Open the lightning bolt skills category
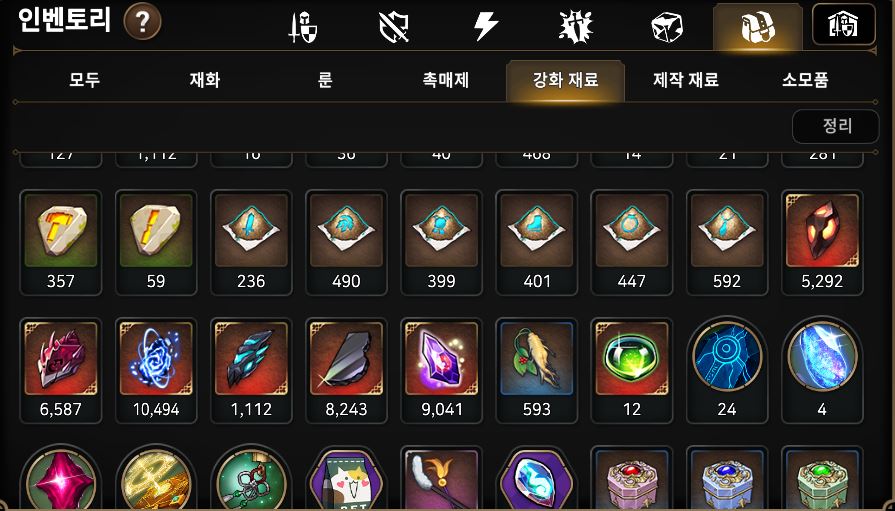 click(486, 27)
